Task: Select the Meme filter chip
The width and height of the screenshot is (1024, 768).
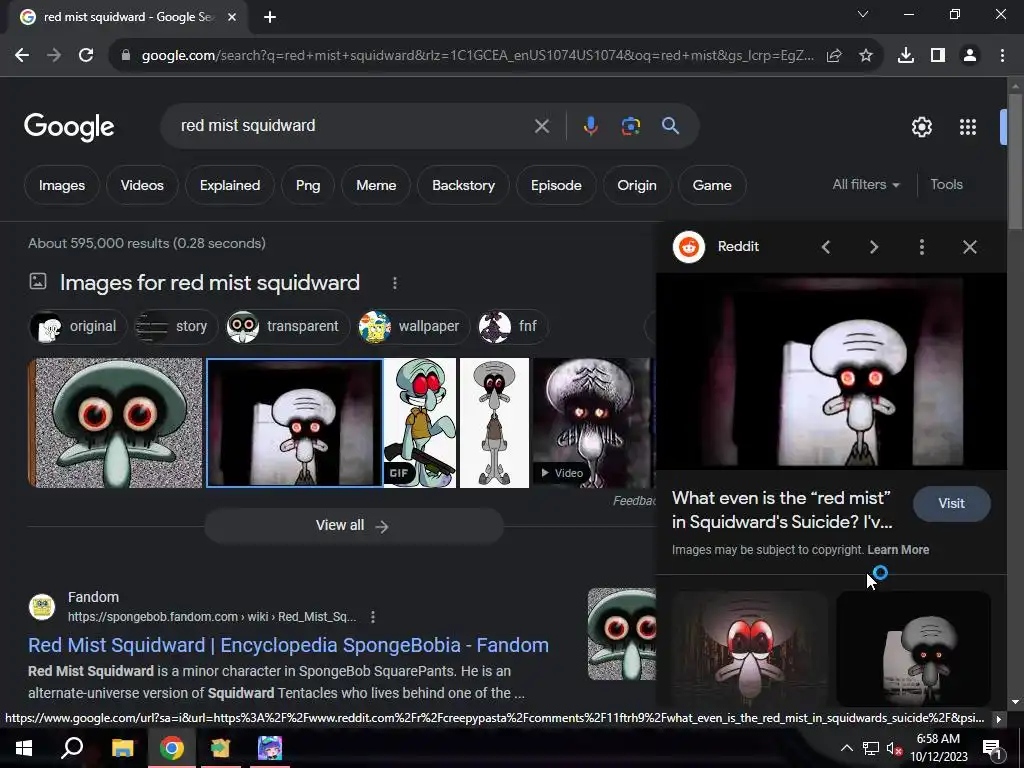Action: click(x=376, y=185)
